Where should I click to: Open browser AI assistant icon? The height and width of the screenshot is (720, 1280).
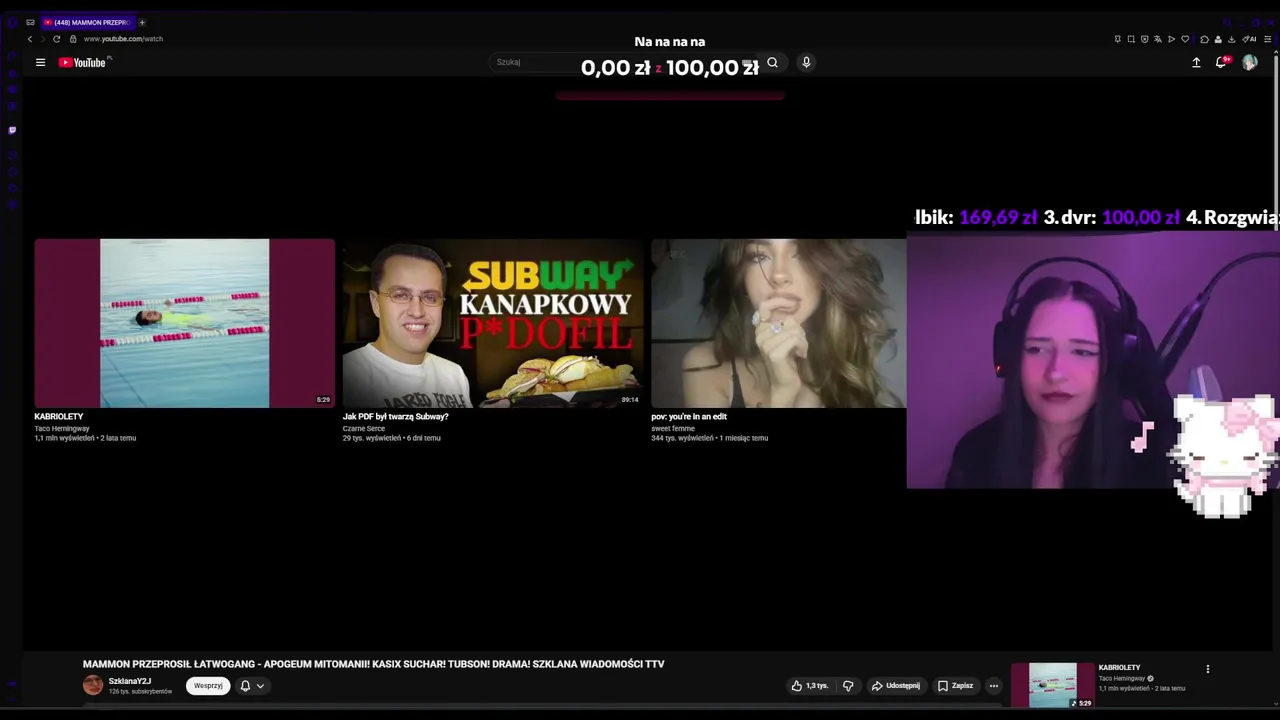(1249, 39)
